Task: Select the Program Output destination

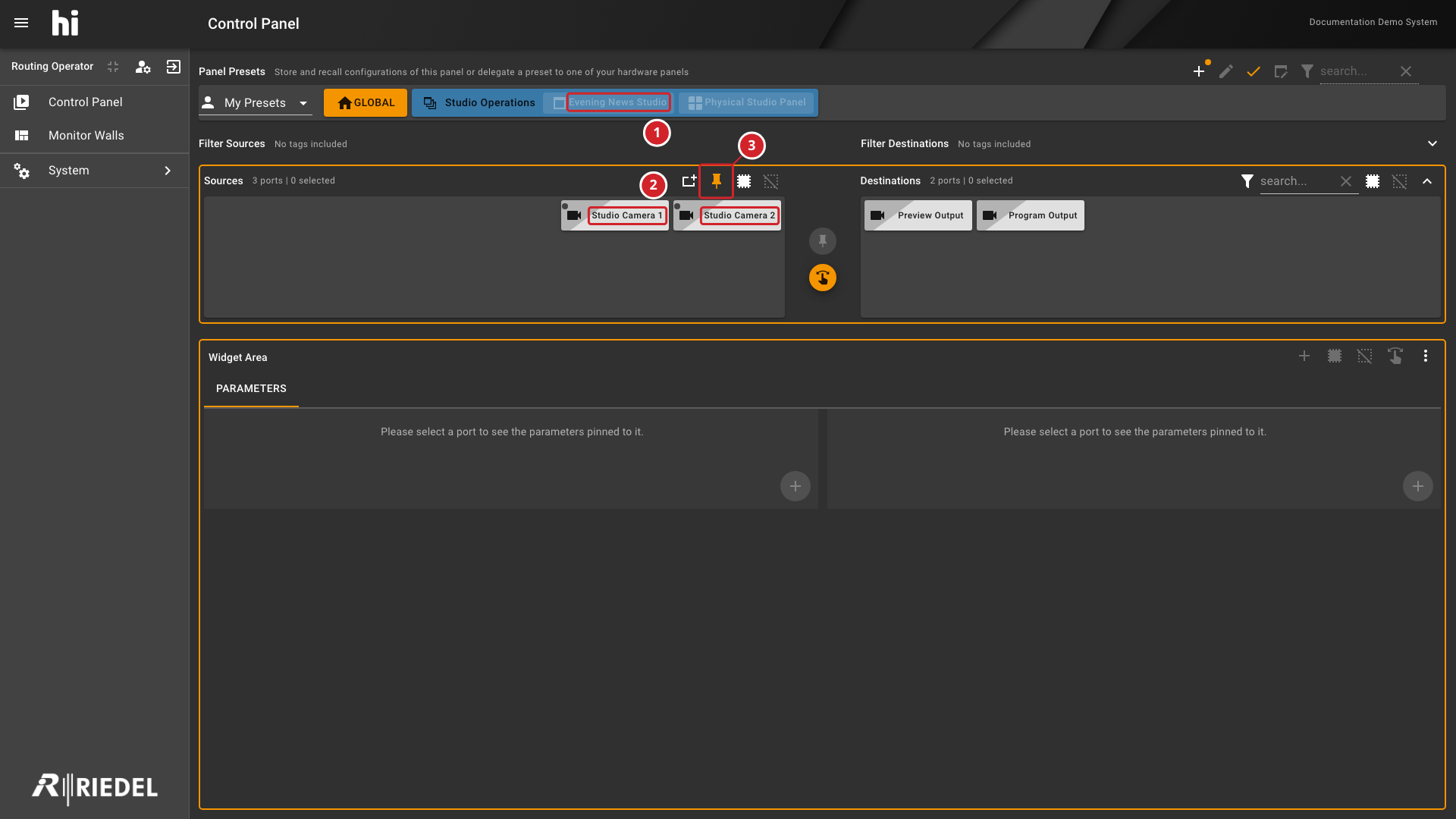Action: (x=1031, y=215)
